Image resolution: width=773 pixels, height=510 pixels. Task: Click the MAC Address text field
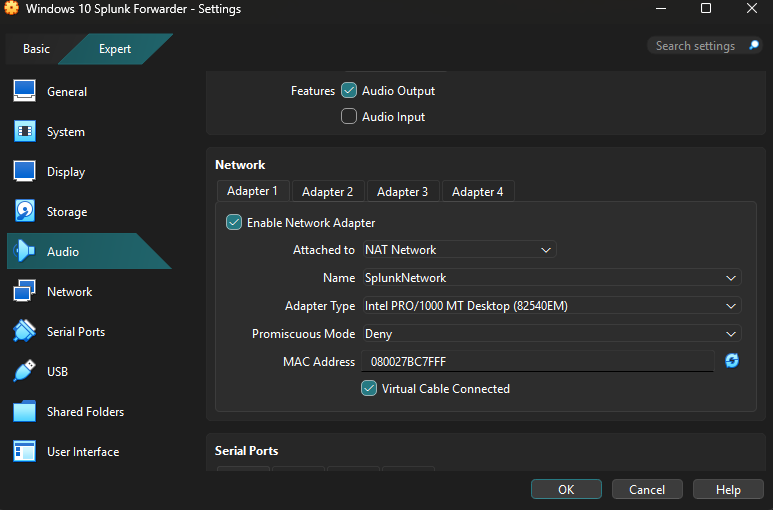point(538,361)
